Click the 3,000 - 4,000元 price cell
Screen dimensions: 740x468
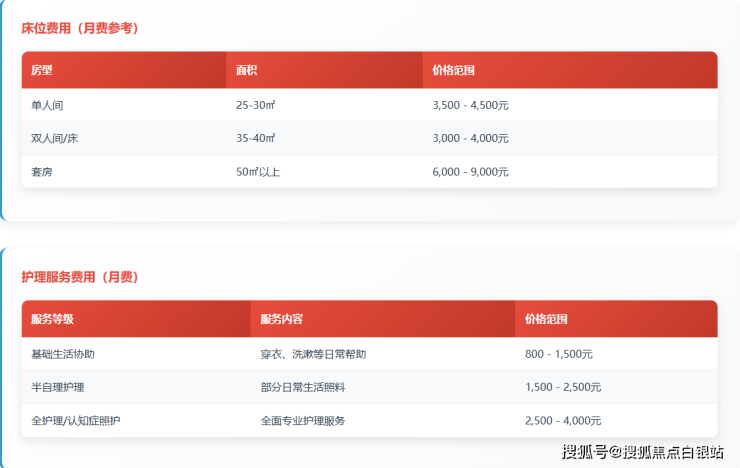470,138
